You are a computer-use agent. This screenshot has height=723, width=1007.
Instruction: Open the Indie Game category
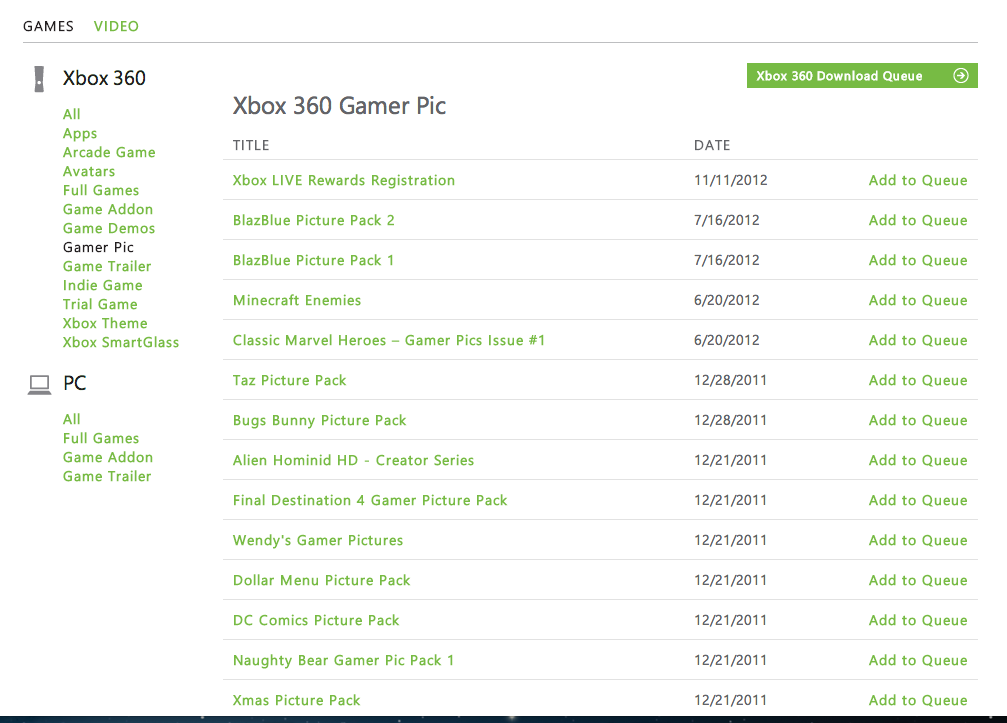[103, 285]
